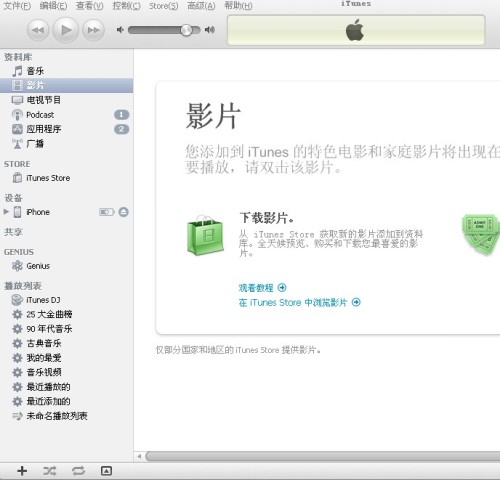The width and height of the screenshot is (500, 480).
Task: Click the previous track rewind button
Action: click(38, 30)
